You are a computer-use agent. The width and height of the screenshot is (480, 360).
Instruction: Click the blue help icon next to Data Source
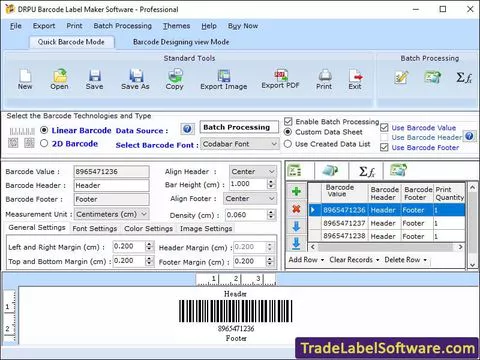(x=187, y=129)
